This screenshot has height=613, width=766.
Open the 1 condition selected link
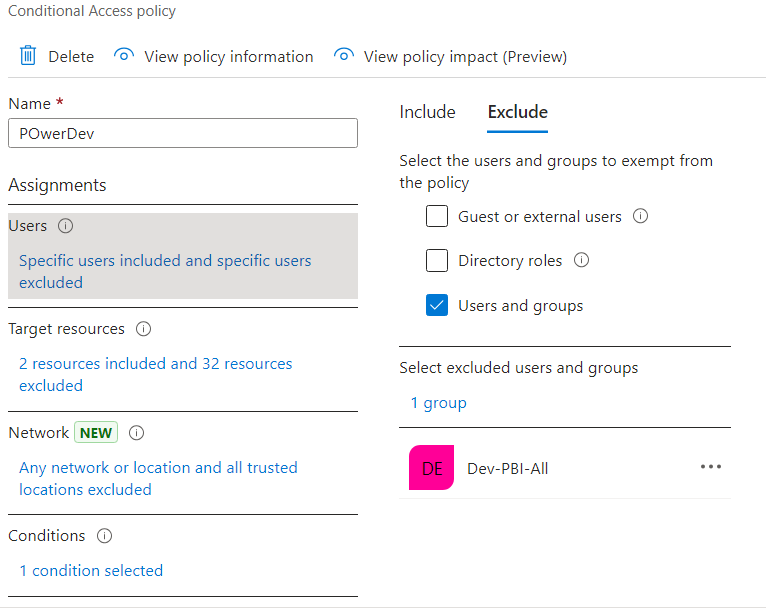click(91, 571)
